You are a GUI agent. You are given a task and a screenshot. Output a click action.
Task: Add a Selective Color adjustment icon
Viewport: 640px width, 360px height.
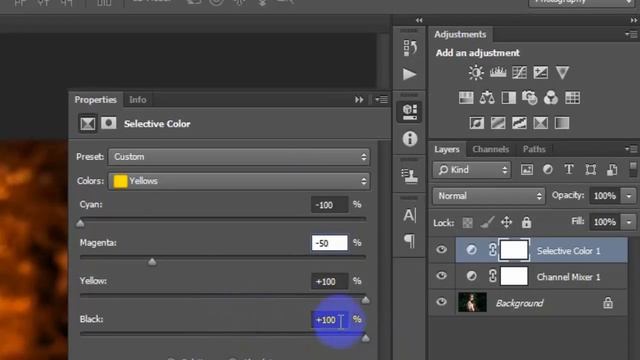(x=540, y=123)
